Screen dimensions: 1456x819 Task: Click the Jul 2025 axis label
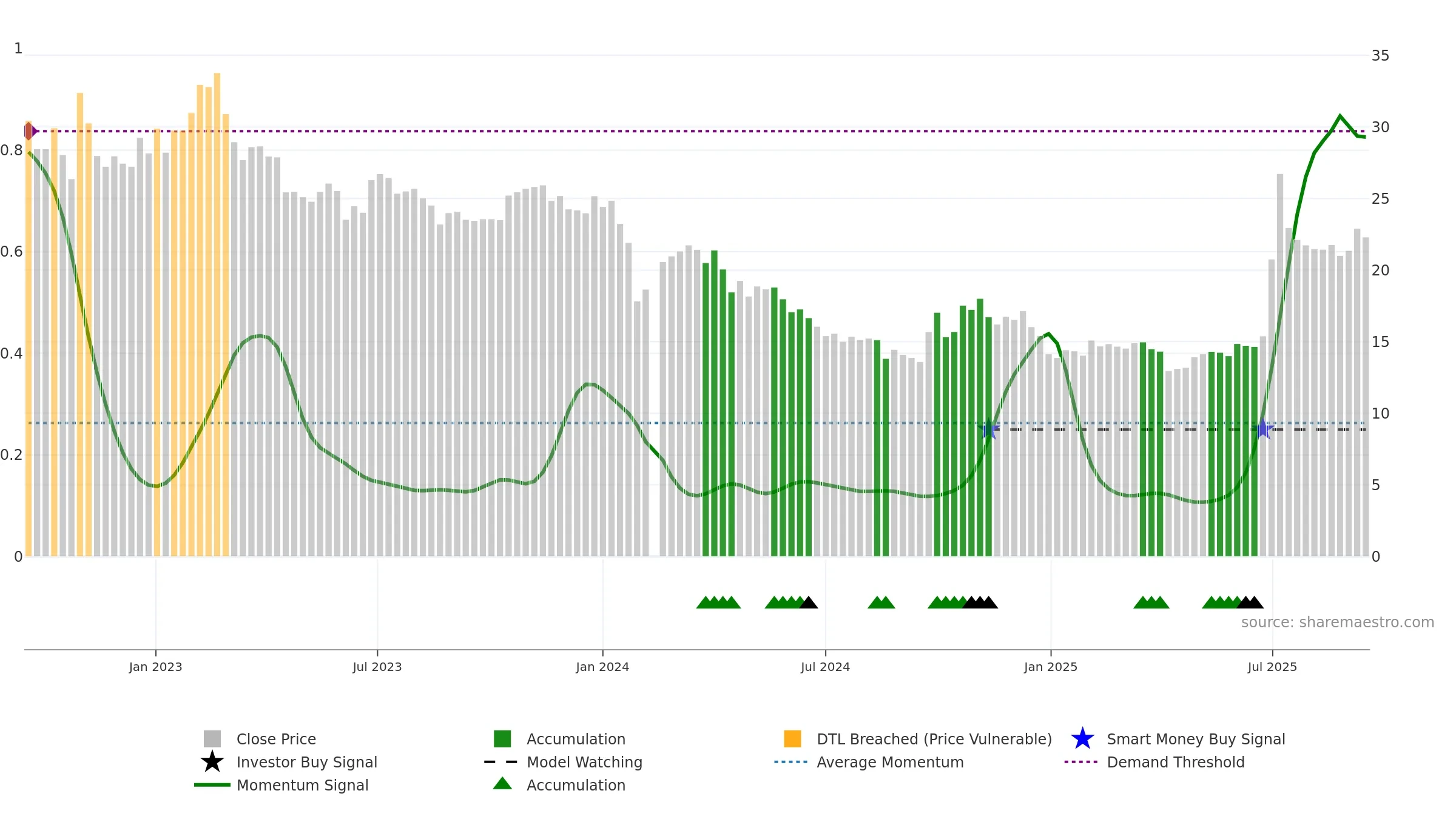pos(1272,667)
